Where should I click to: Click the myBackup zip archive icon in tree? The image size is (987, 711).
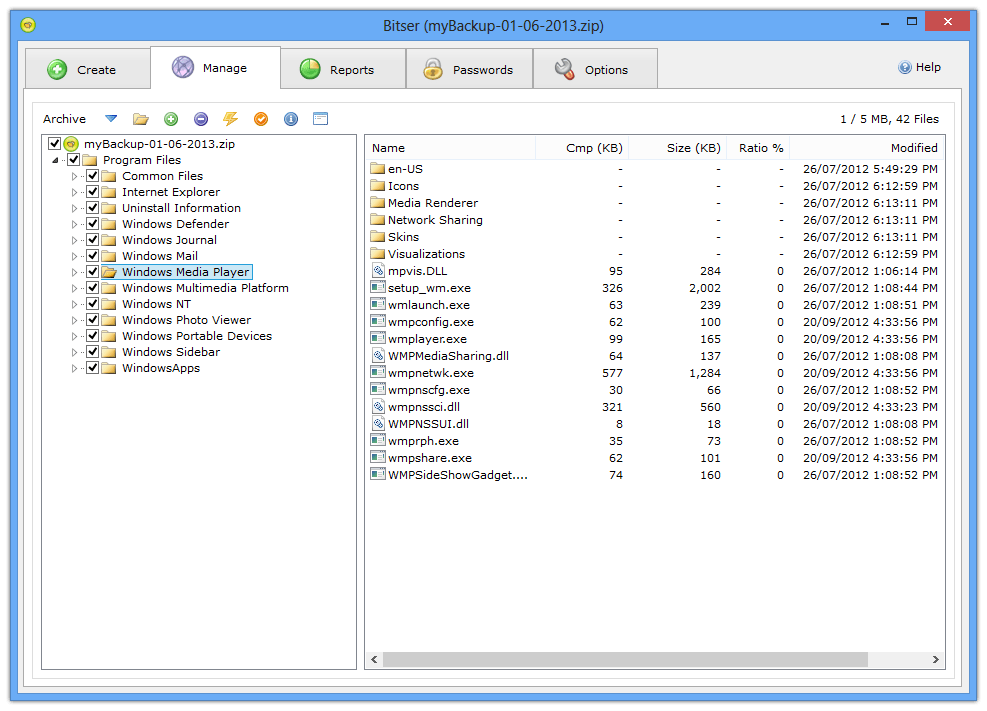pyautogui.click(x=71, y=144)
